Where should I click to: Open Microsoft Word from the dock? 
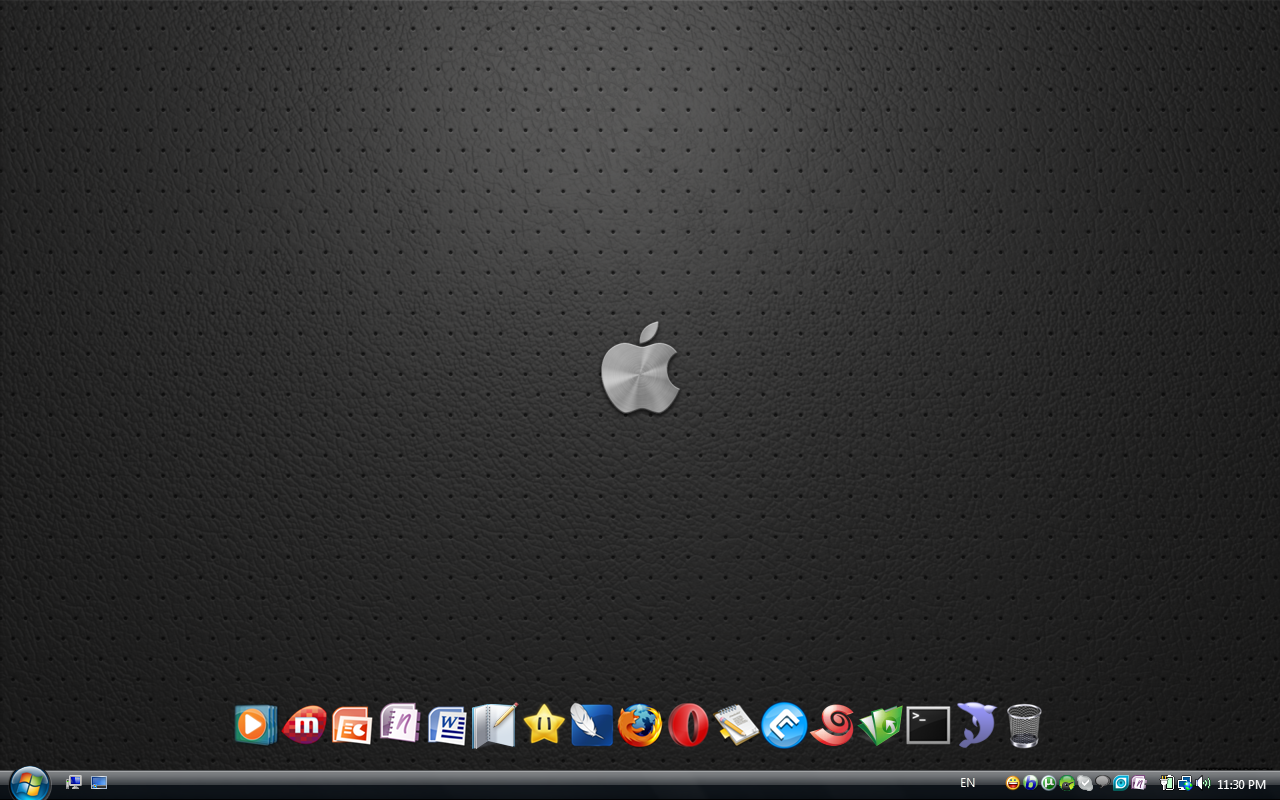448,725
